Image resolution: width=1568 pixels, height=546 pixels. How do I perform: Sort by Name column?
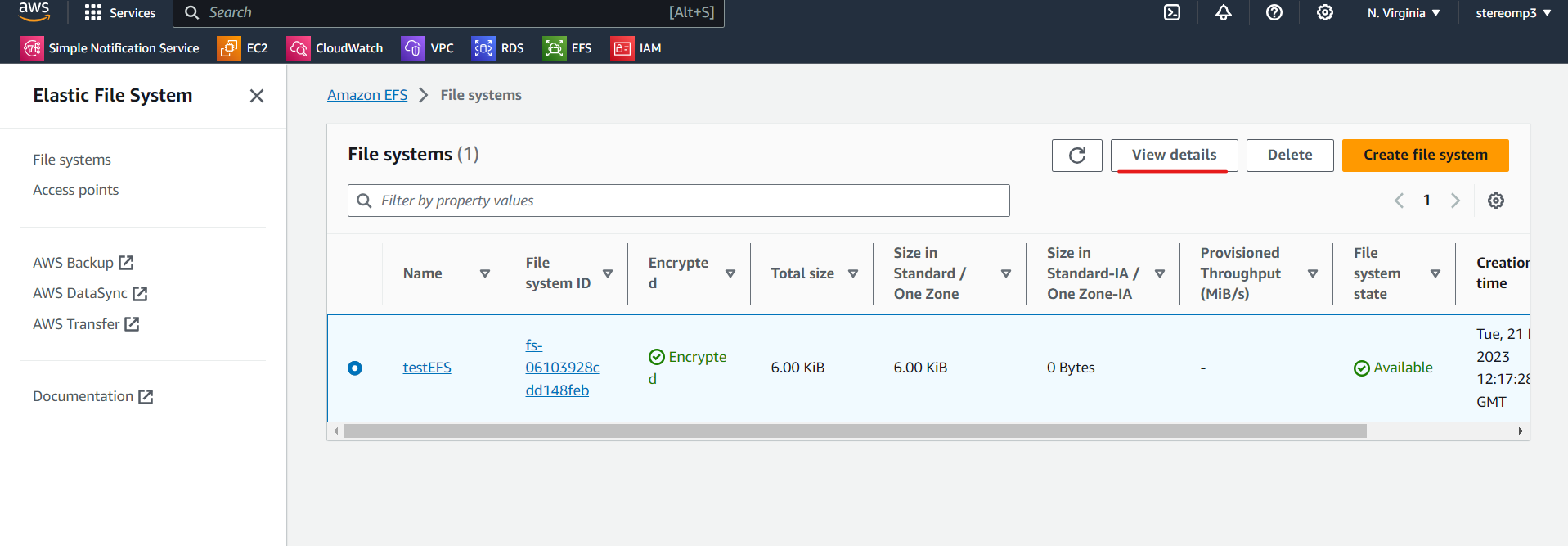[485, 273]
